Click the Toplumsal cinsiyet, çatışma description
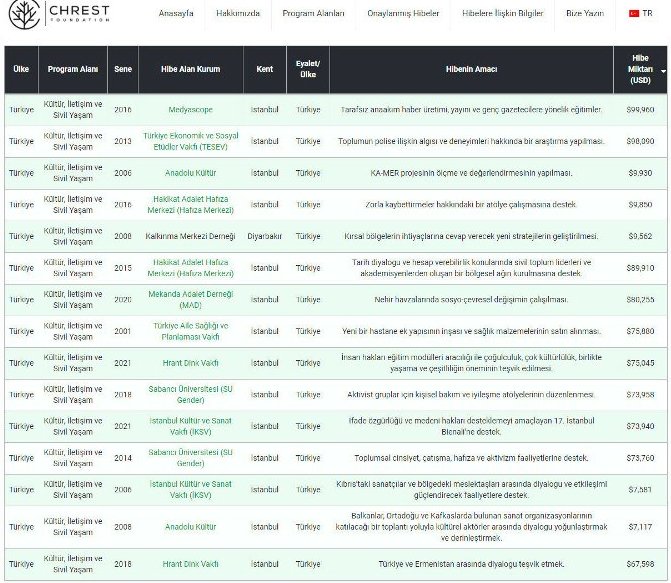 [471, 458]
